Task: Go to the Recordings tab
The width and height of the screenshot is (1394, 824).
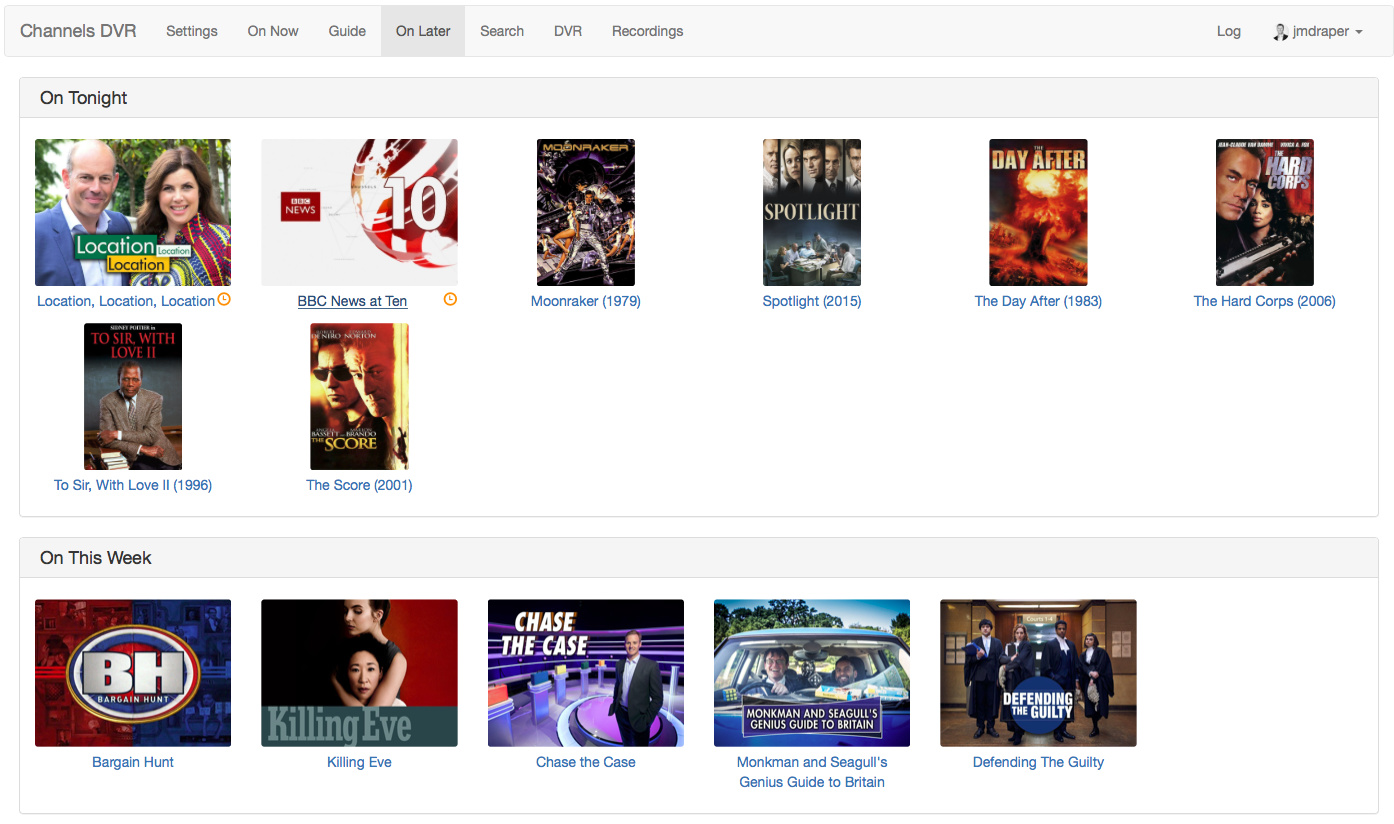Action: [x=647, y=31]
